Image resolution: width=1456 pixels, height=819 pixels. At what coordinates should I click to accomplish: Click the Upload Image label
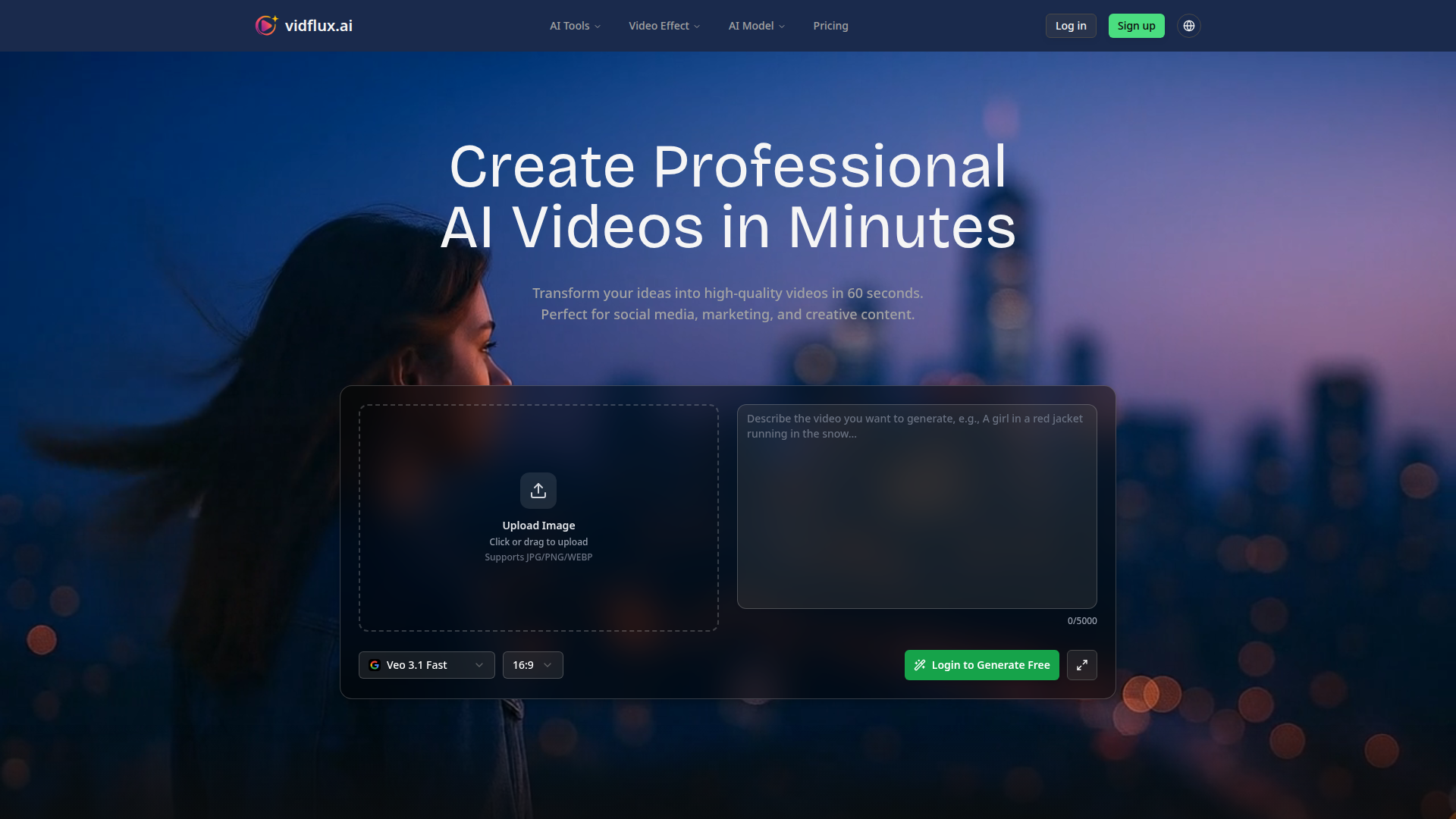pyautogui.click(x=538, y=526)
